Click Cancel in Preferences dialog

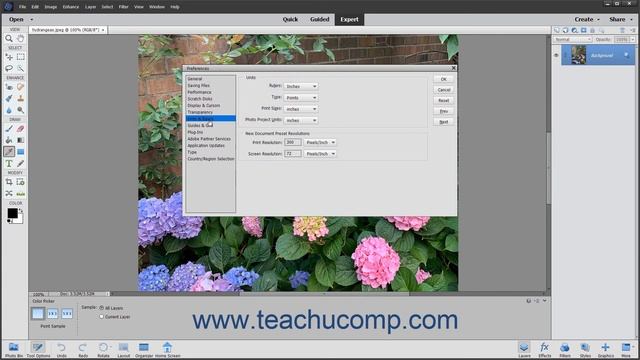coord(444,90)
